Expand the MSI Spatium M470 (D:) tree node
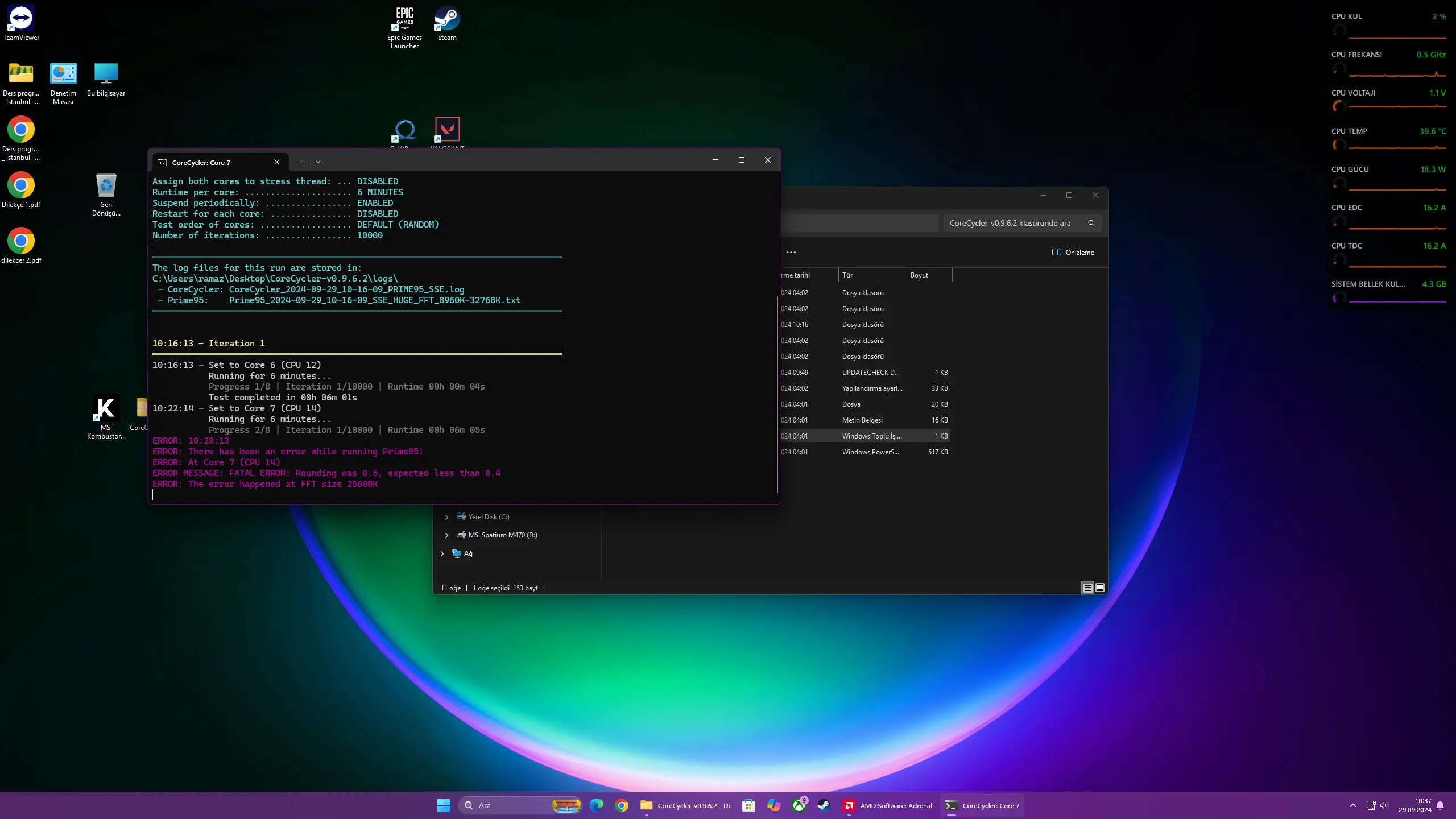 click(446, 535)
